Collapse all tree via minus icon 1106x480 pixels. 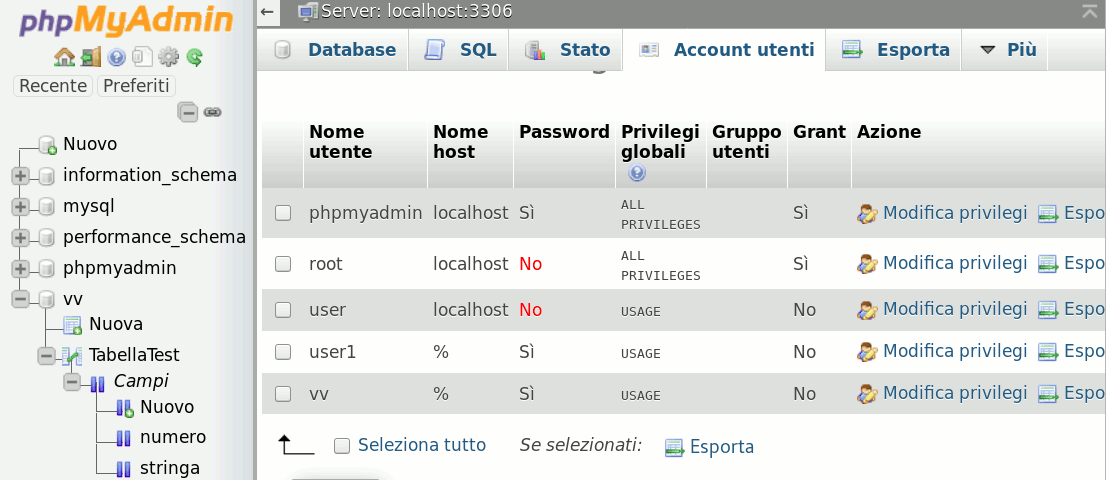coord(188,112)
